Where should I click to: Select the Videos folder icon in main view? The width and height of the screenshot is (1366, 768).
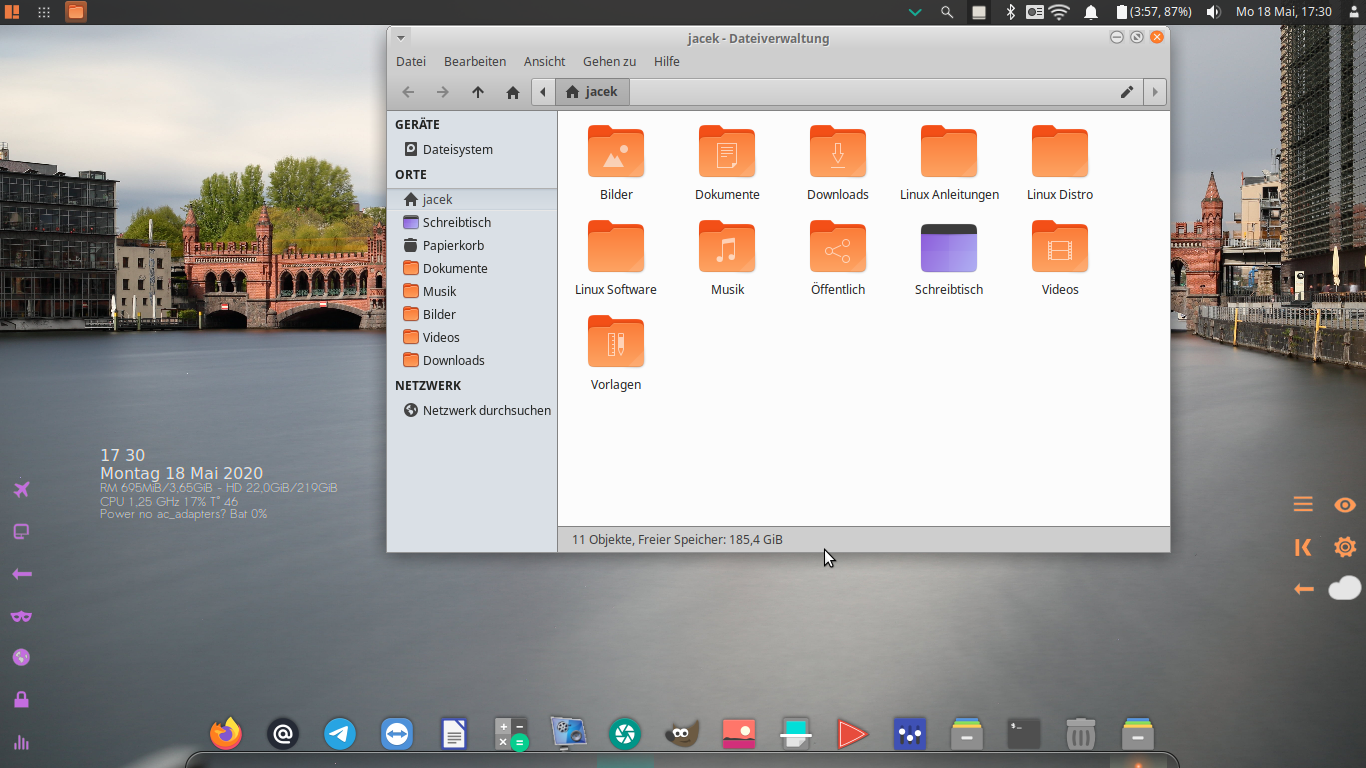point(1060,247)
